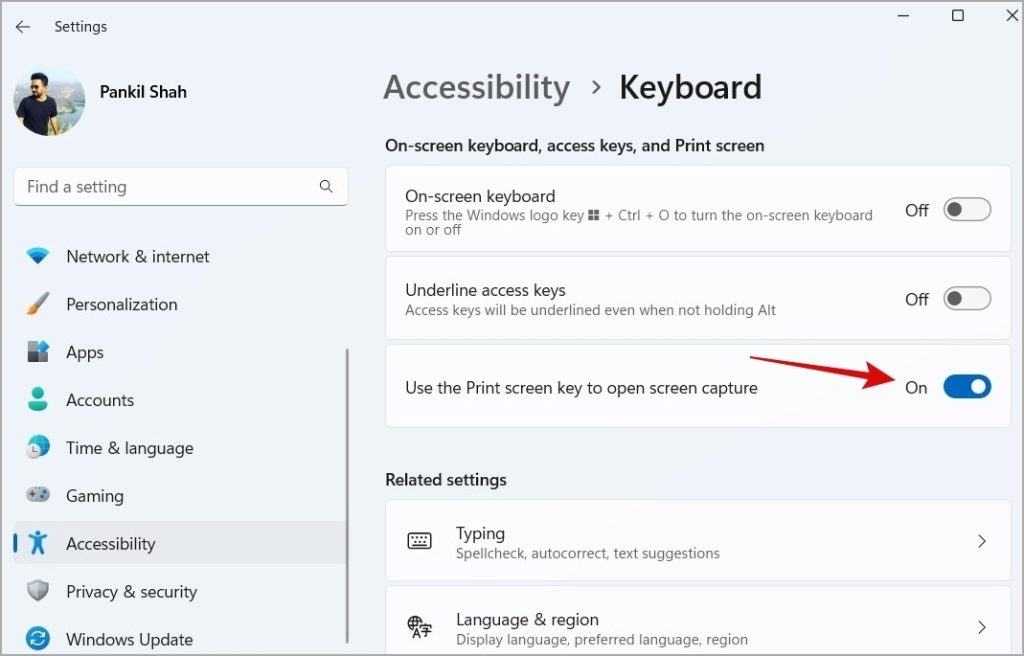
Task: Open Gaming settings
Action: point(180,495)
